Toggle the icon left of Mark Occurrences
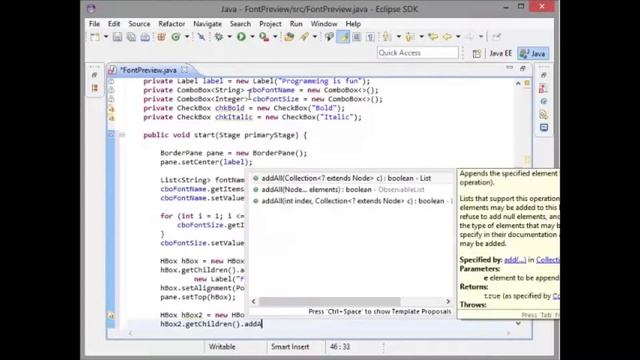Screen dimensions: 640x360 [x=329, y=37]
